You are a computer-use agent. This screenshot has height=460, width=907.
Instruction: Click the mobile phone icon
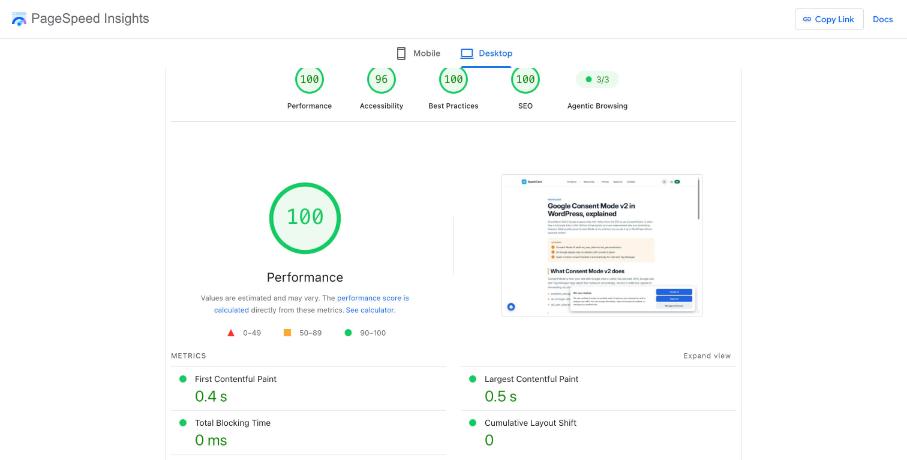(x=401, y=53)
